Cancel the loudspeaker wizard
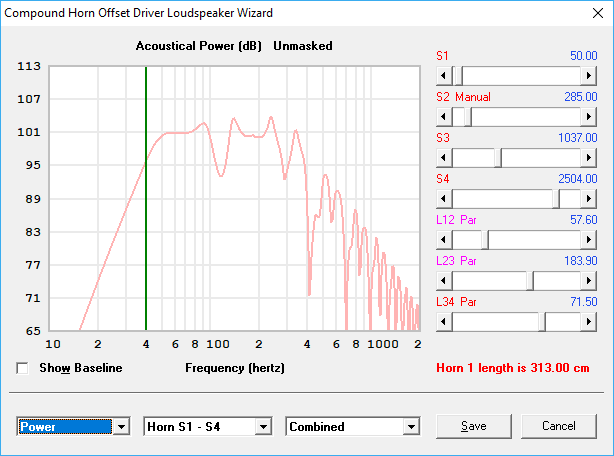The width and height of the screenshot is (614, 456). click(x=559, y=426)
